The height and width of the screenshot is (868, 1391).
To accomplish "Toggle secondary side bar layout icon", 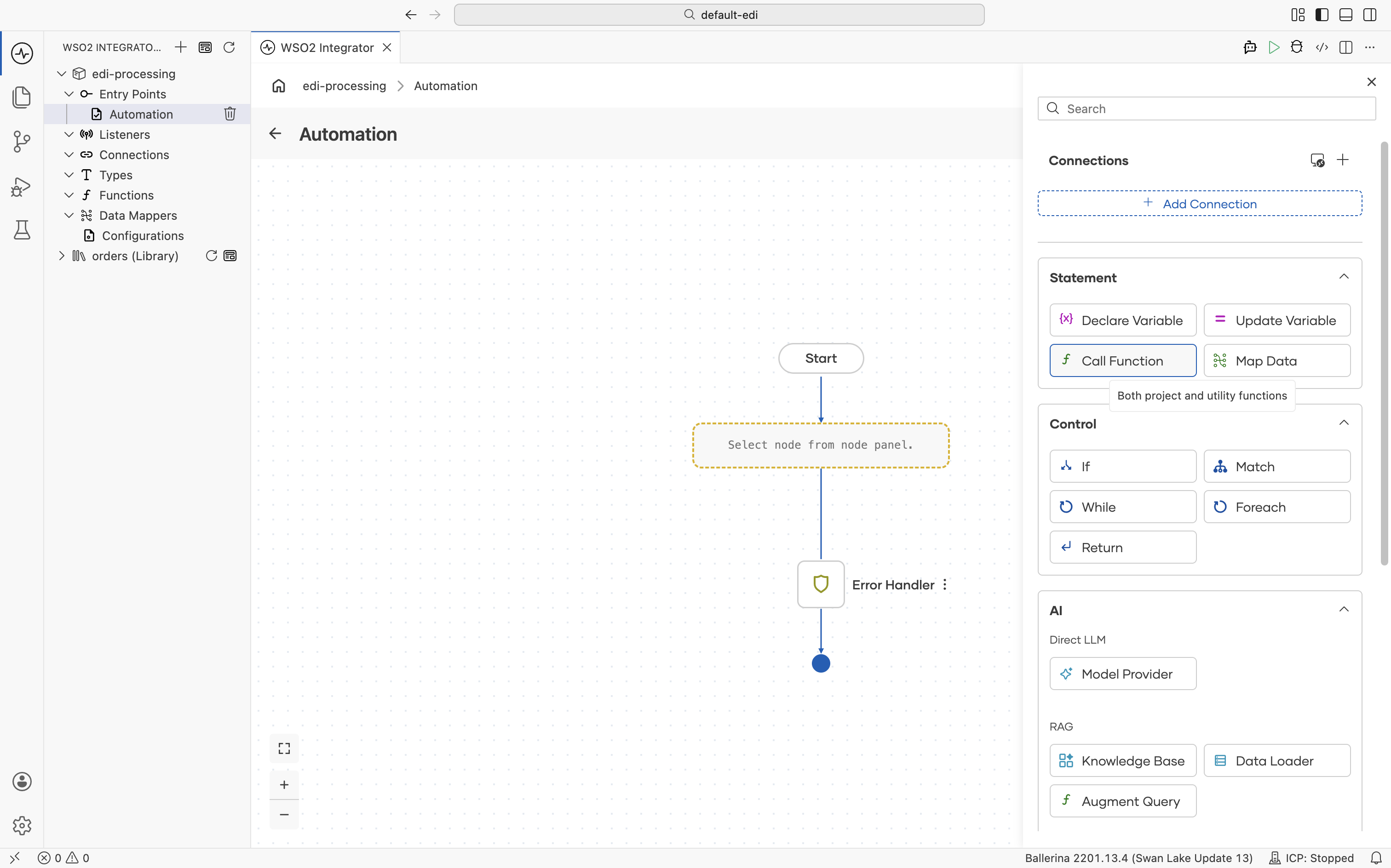I will [x=1370, y=14].
